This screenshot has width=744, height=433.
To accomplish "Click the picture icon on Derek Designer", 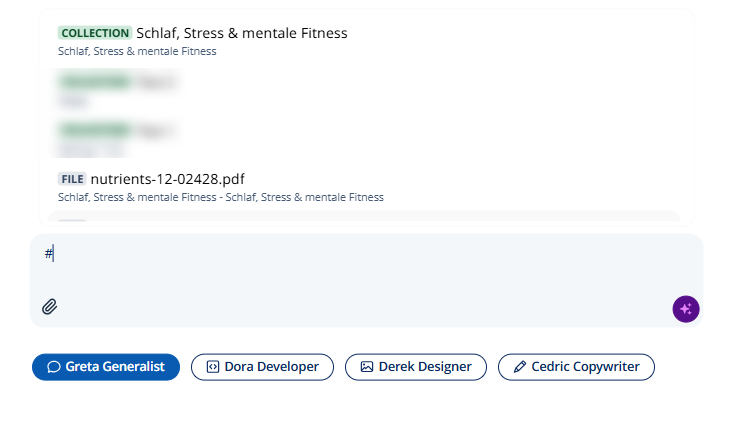I will (x=367, y=367).
